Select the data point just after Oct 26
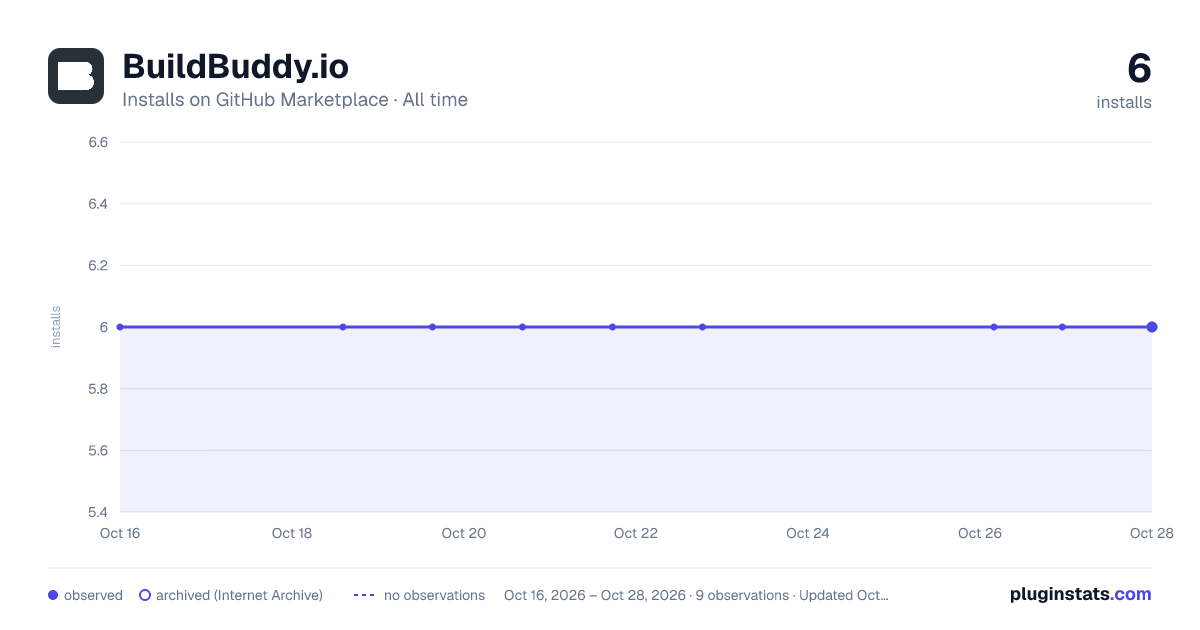Image resolution: width=1200 pixels, height=630 pixels. pos(994,327)
